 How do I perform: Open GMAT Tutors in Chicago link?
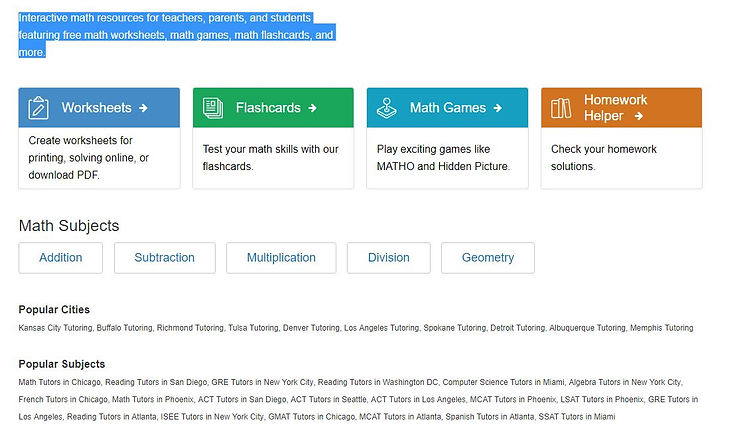coord(312,417)
